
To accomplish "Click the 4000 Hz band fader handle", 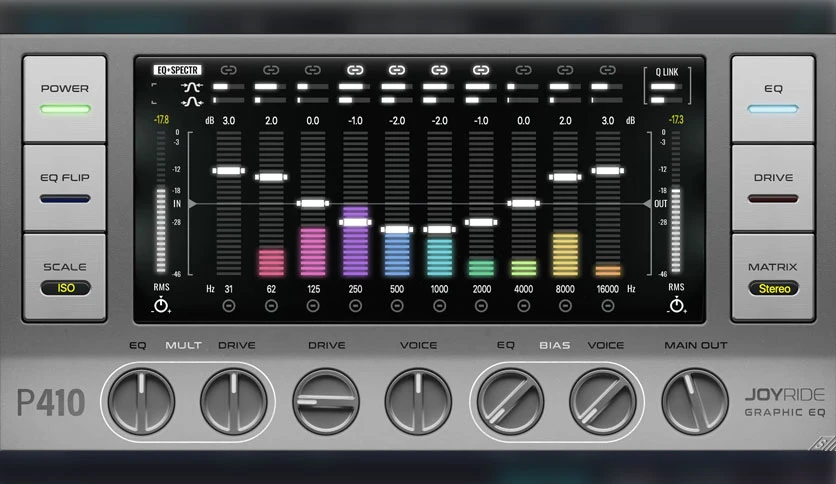I will click(524, 203).
